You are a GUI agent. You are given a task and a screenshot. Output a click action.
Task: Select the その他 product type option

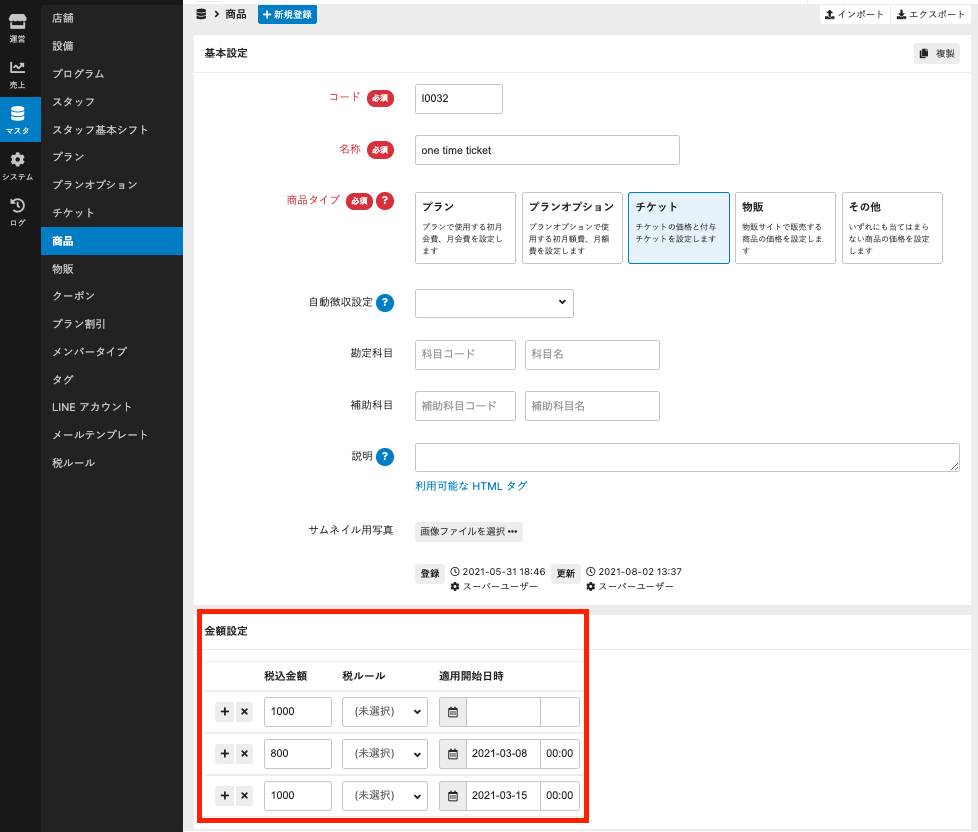pyautogui.click(x=892, y=228)
